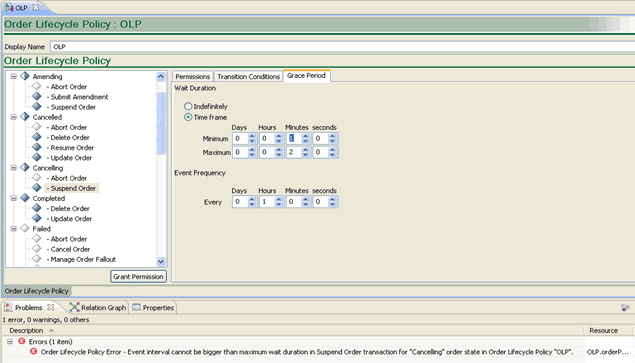Click the Grant Permission button
Screen dimensions: 635x363
138,276
